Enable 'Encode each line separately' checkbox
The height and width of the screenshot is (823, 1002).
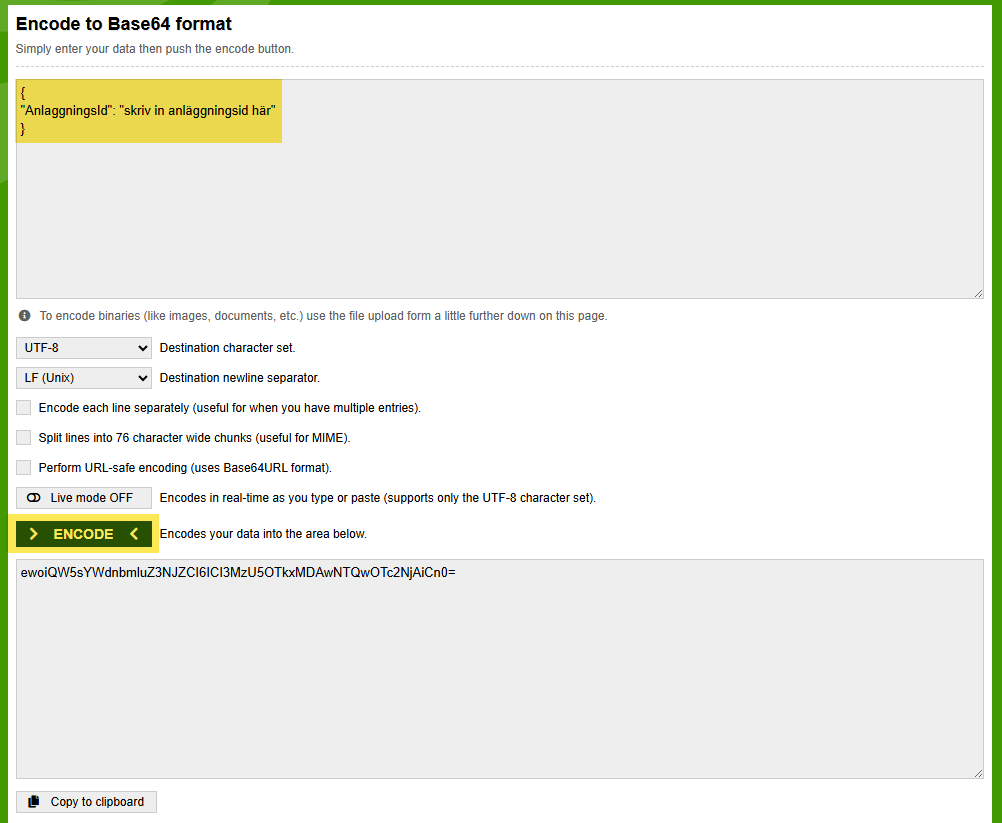point(24,408)
